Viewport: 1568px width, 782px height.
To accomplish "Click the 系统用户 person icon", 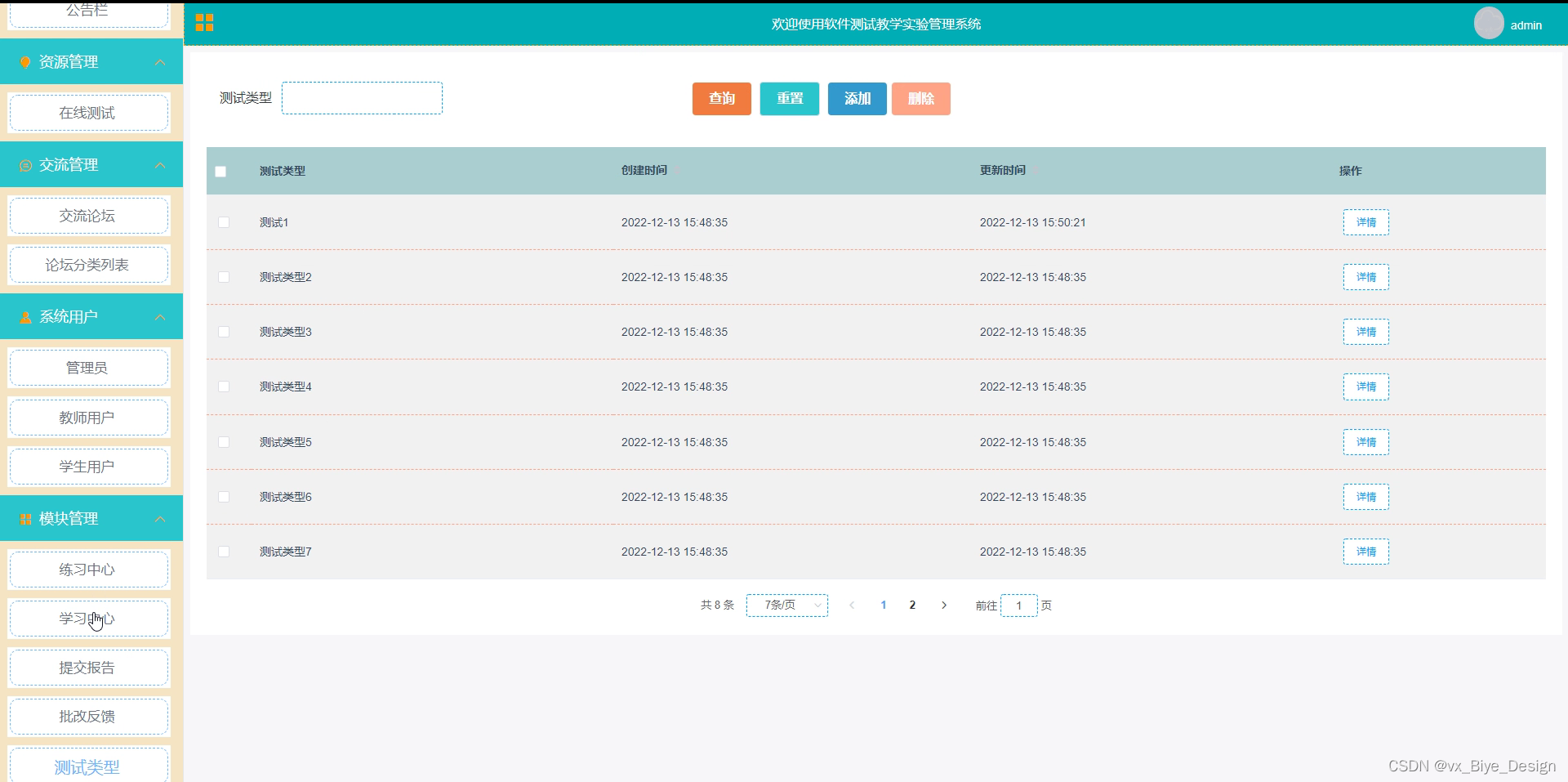I will [25, 317].
